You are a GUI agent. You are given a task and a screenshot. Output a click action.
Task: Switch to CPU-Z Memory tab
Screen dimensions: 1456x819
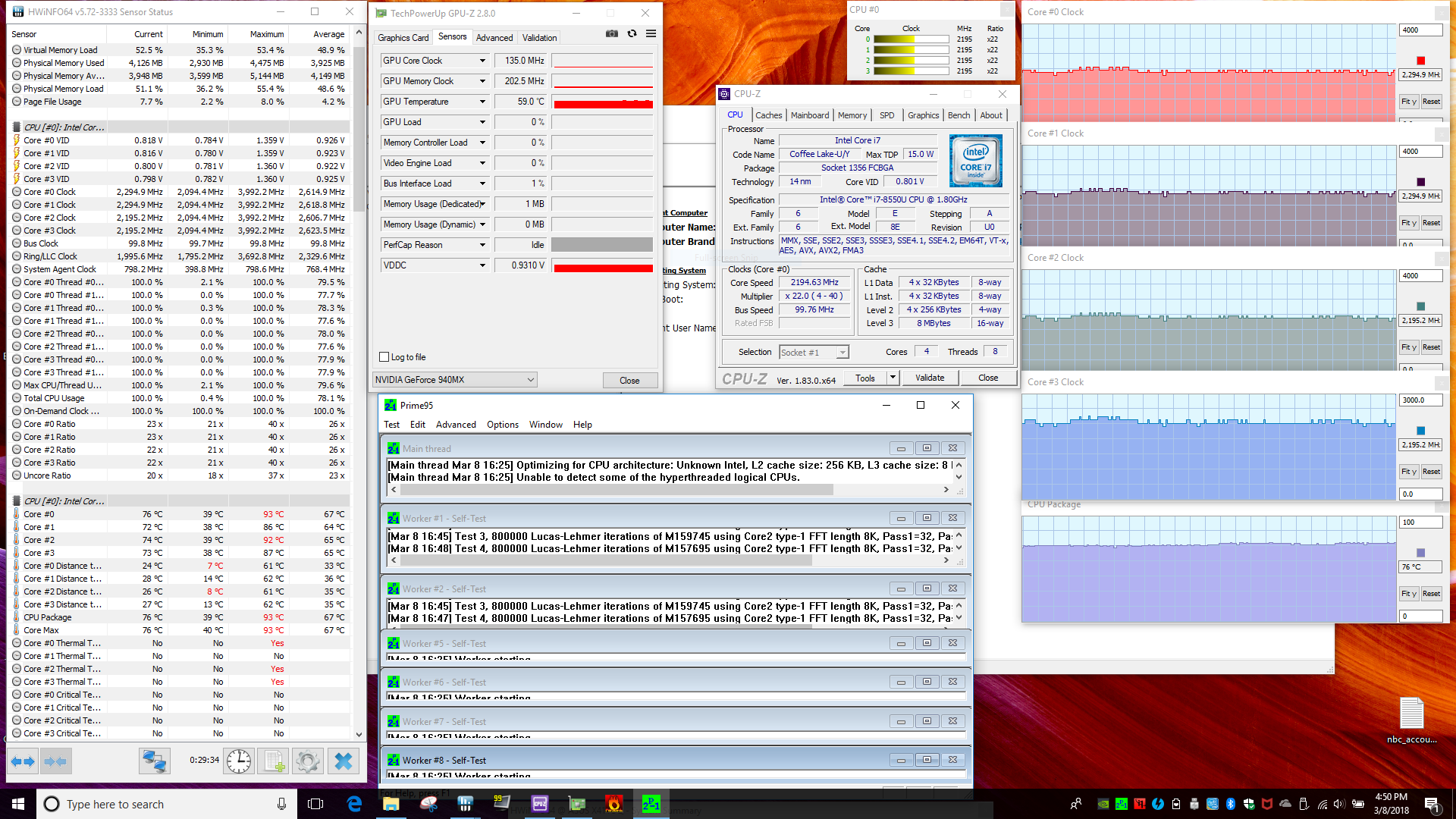coord(852,115)
